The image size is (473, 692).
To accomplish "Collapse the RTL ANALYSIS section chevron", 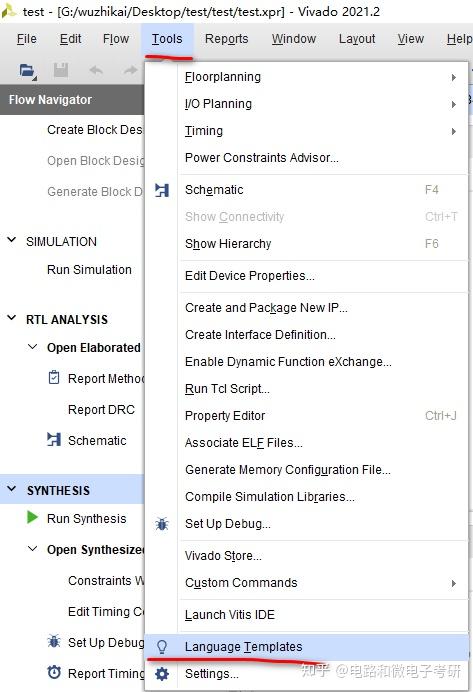I will (x=12, y=318).
